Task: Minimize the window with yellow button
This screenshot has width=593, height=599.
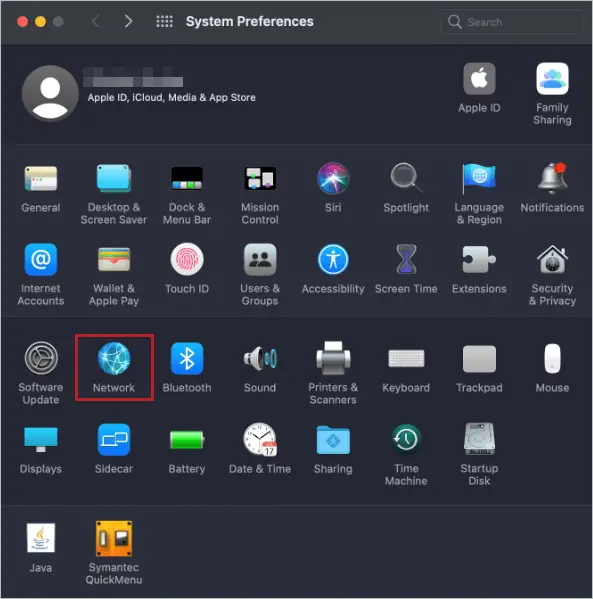Action: (x=41, y=21)
